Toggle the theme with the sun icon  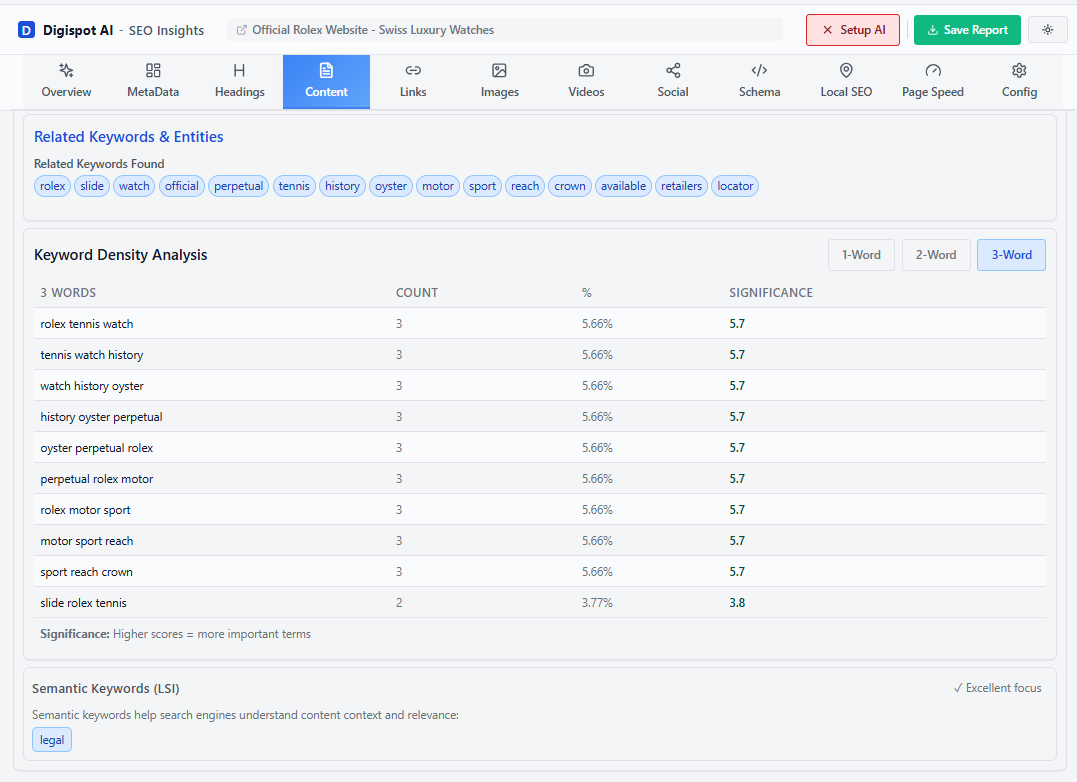[x=1047, y=29]
